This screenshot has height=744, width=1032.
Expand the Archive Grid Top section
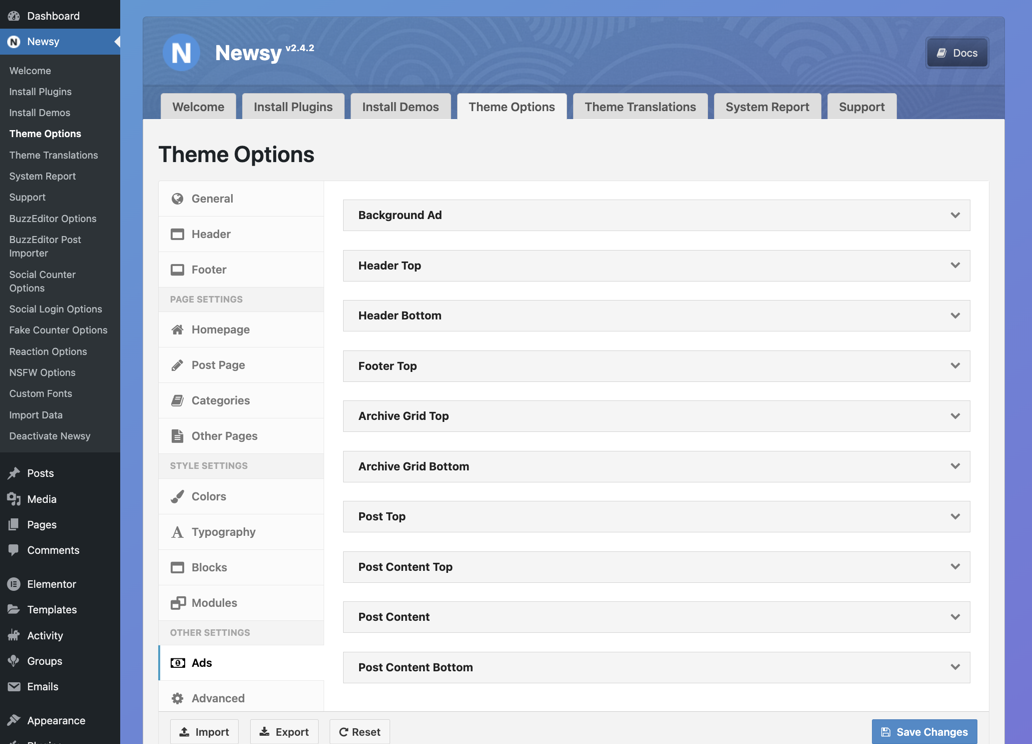point(656,416)
